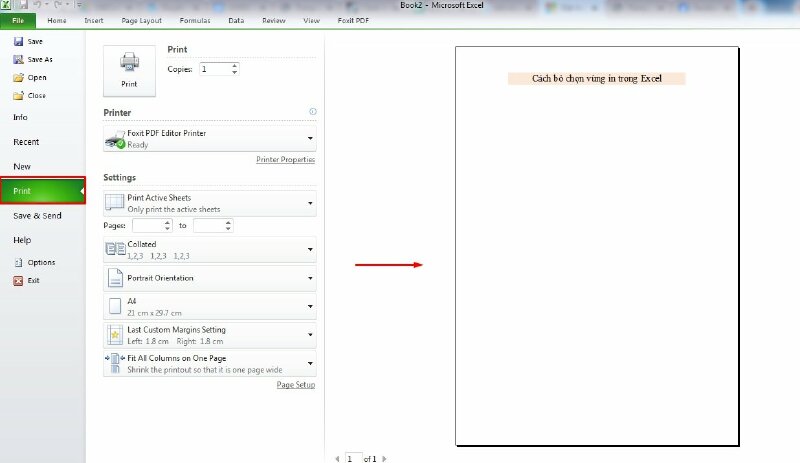
Task: Click the Copies input field
Action: (x=215, y=69)
